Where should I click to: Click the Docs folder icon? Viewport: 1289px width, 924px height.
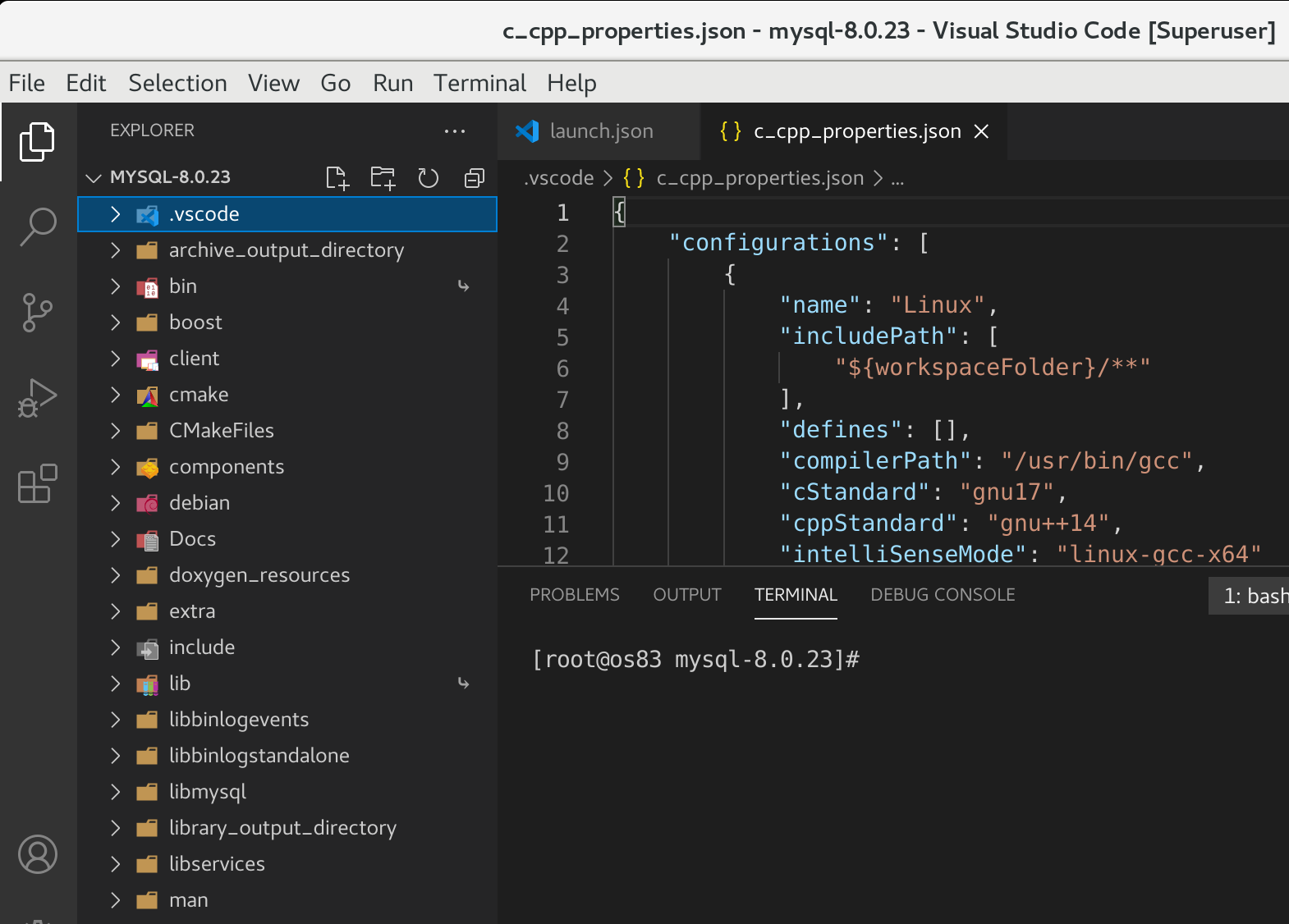[x=148, y=539]
